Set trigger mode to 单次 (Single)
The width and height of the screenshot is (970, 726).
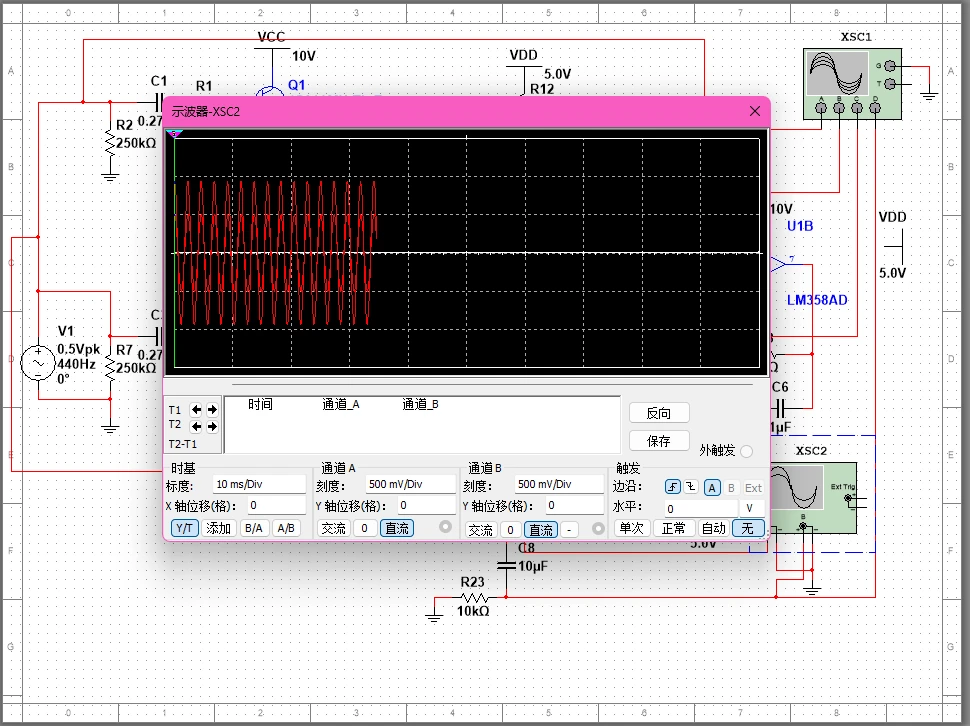(x=632, y=528)
